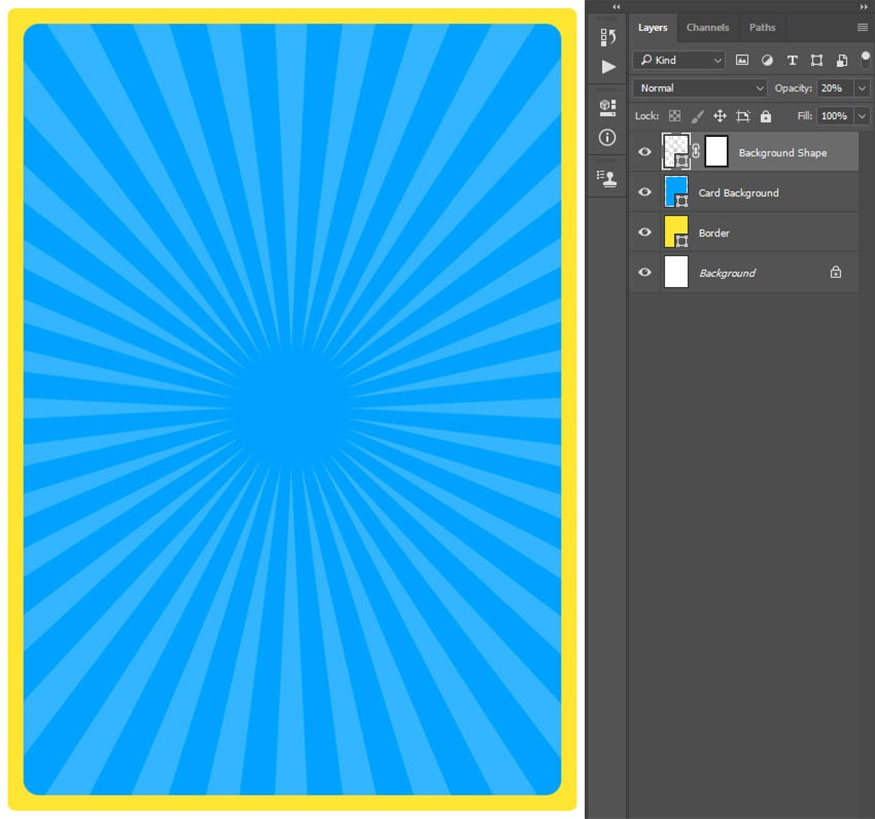Open the Info panel icon
Image resolution: width=875 pixels, height=819 pixels.
(x=608, y=137)
